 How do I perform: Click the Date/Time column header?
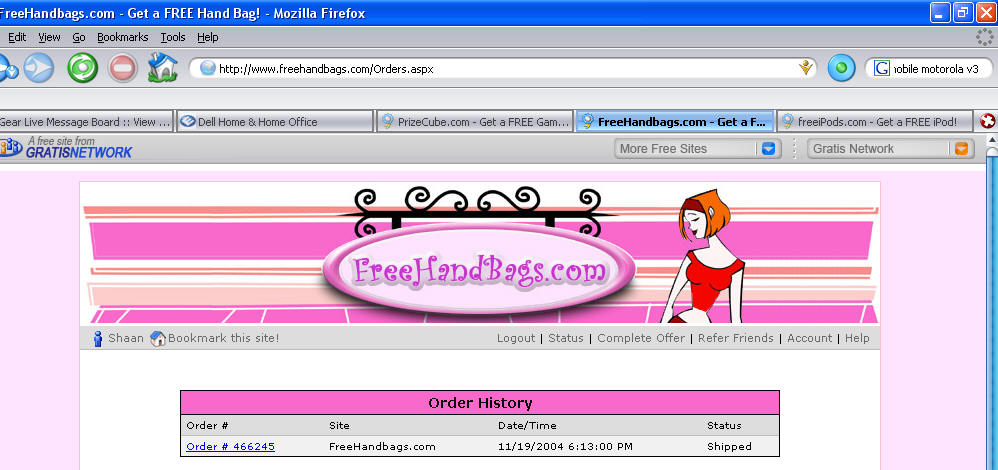(527, 425)
